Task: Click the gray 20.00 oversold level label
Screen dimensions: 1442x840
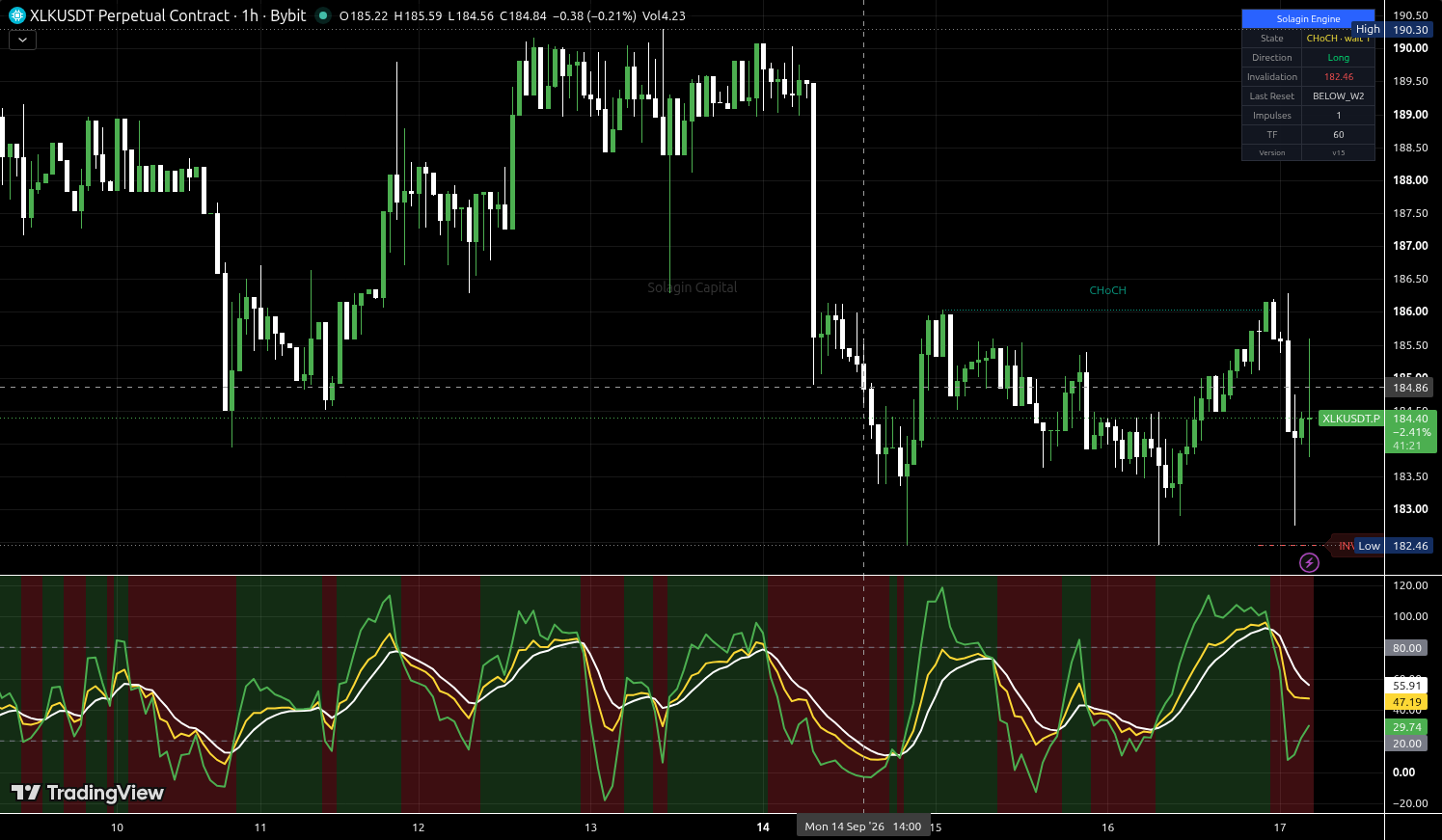Action: click(1407, 744)
